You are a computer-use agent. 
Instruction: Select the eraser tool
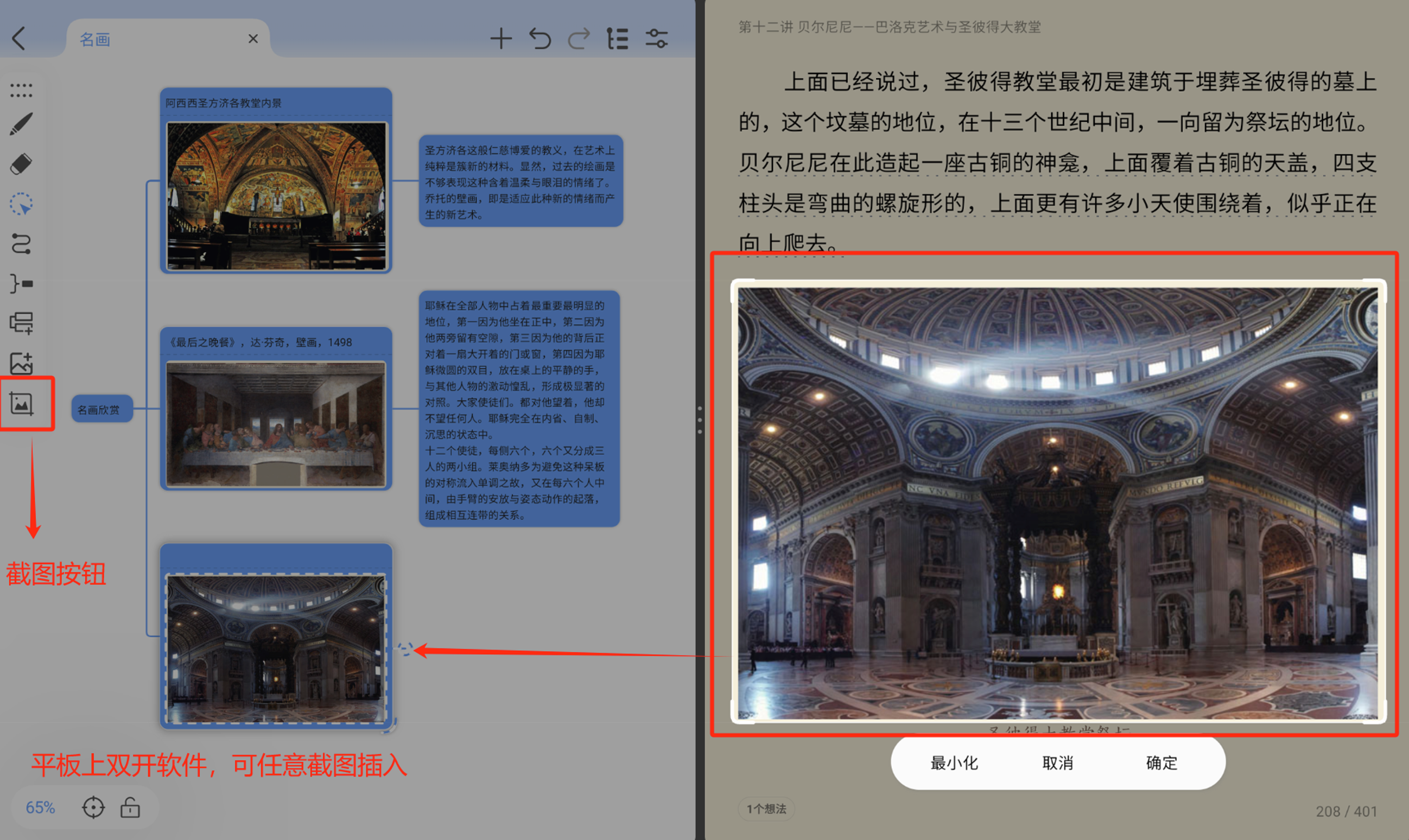(x=22, y=164)
